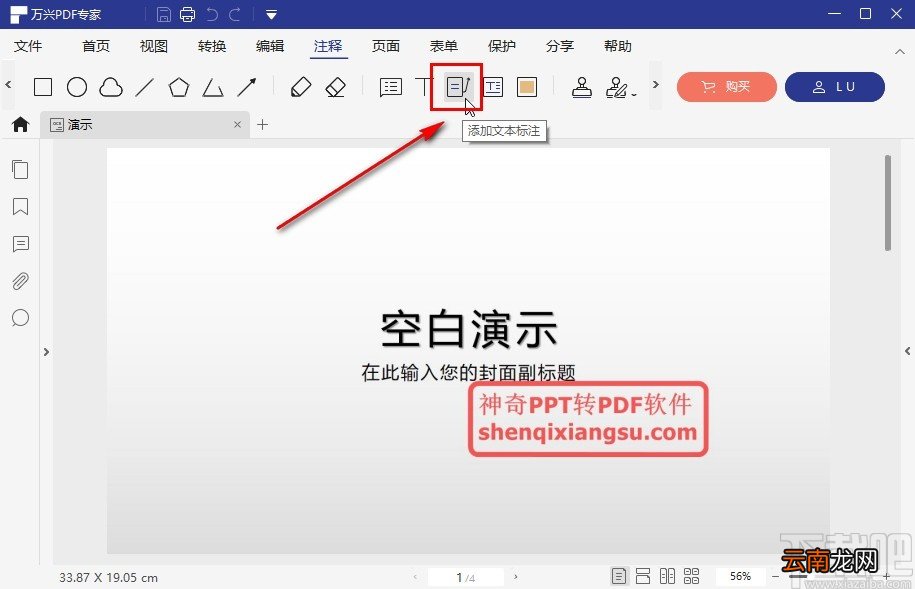Select the text box tool
The height and width of the screenshot is (589, 915).
pyautogui.click(x=493, y=87)
